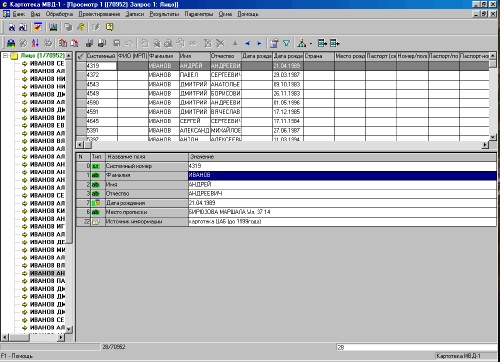This screenshot has height=362, width=500.
Task: Select tree item ИВАНОВ МИ
Action: (x=47, y=250)
